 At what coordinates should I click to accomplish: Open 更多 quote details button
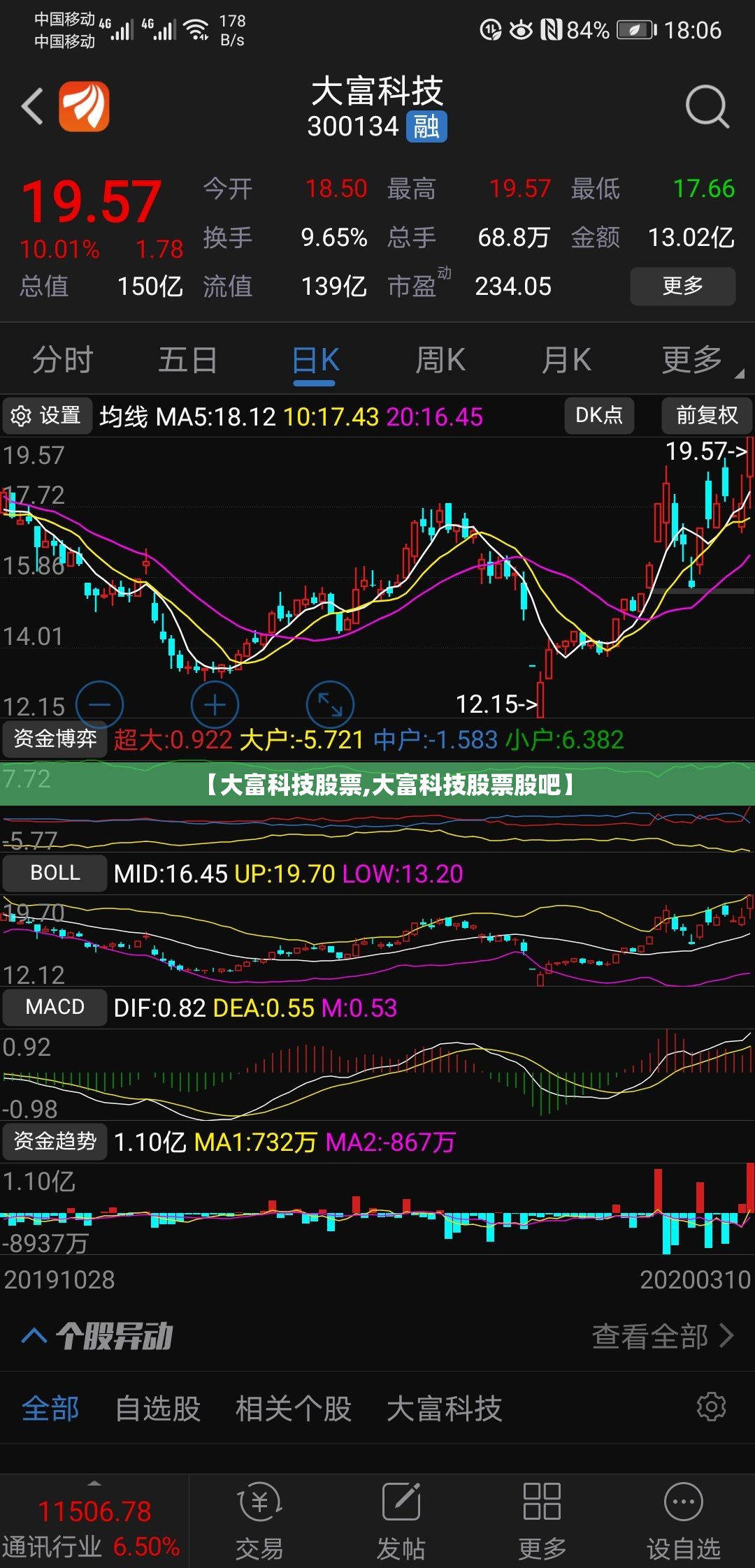pyautogui.click(x=683, y=286)
